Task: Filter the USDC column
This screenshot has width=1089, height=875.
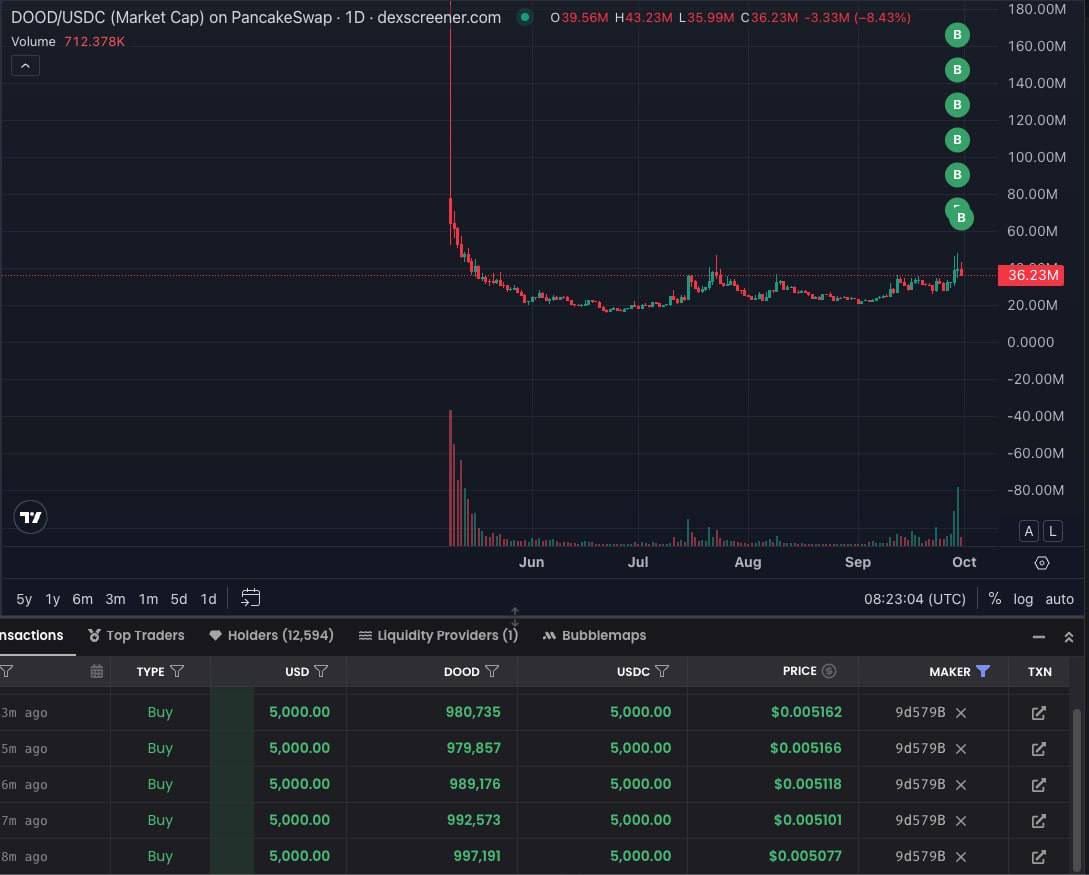Action: 662,672
